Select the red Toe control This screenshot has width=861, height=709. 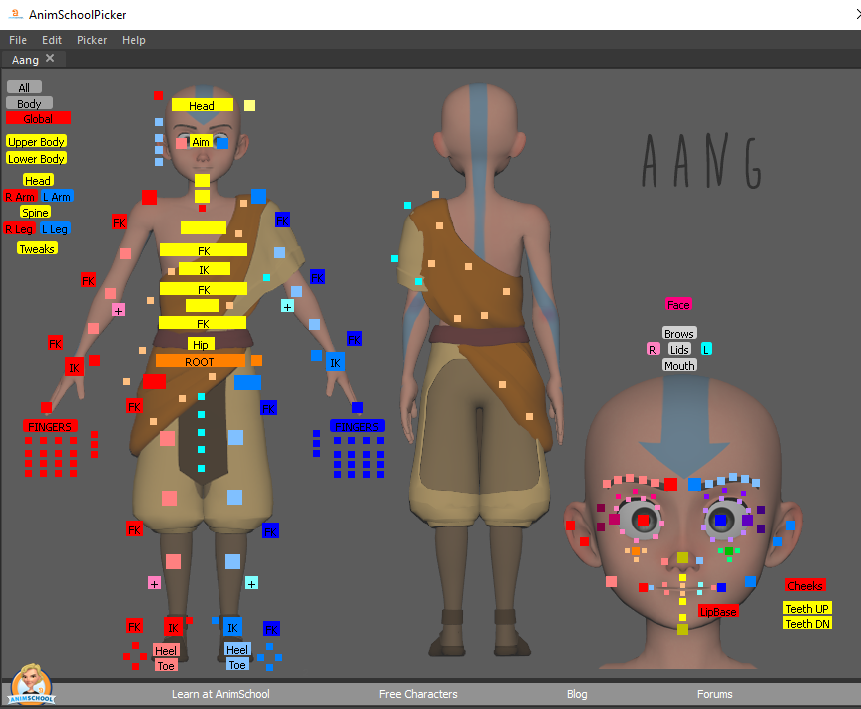[166, 665]
